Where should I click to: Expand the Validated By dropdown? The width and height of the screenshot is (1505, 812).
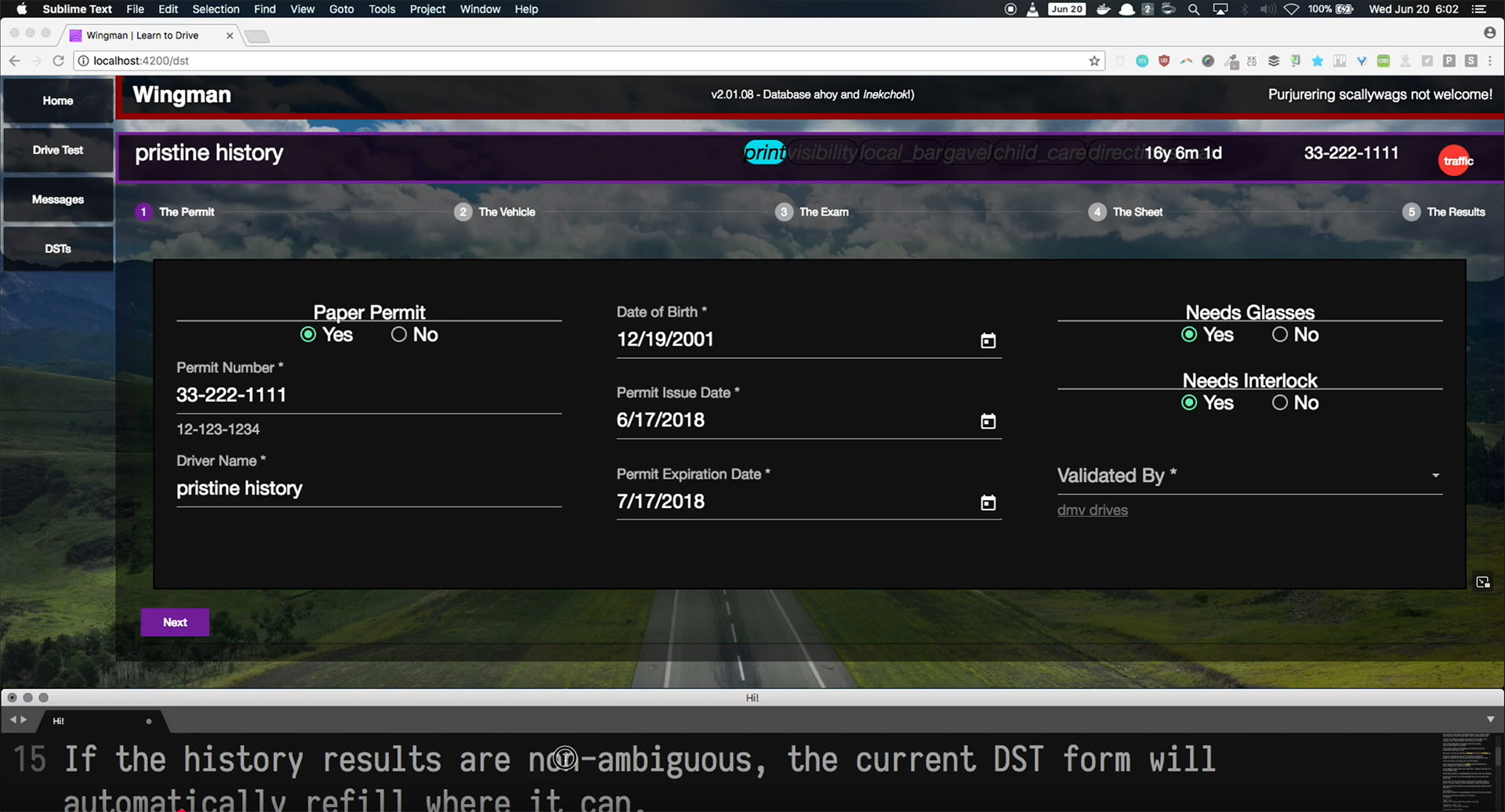1434,476
